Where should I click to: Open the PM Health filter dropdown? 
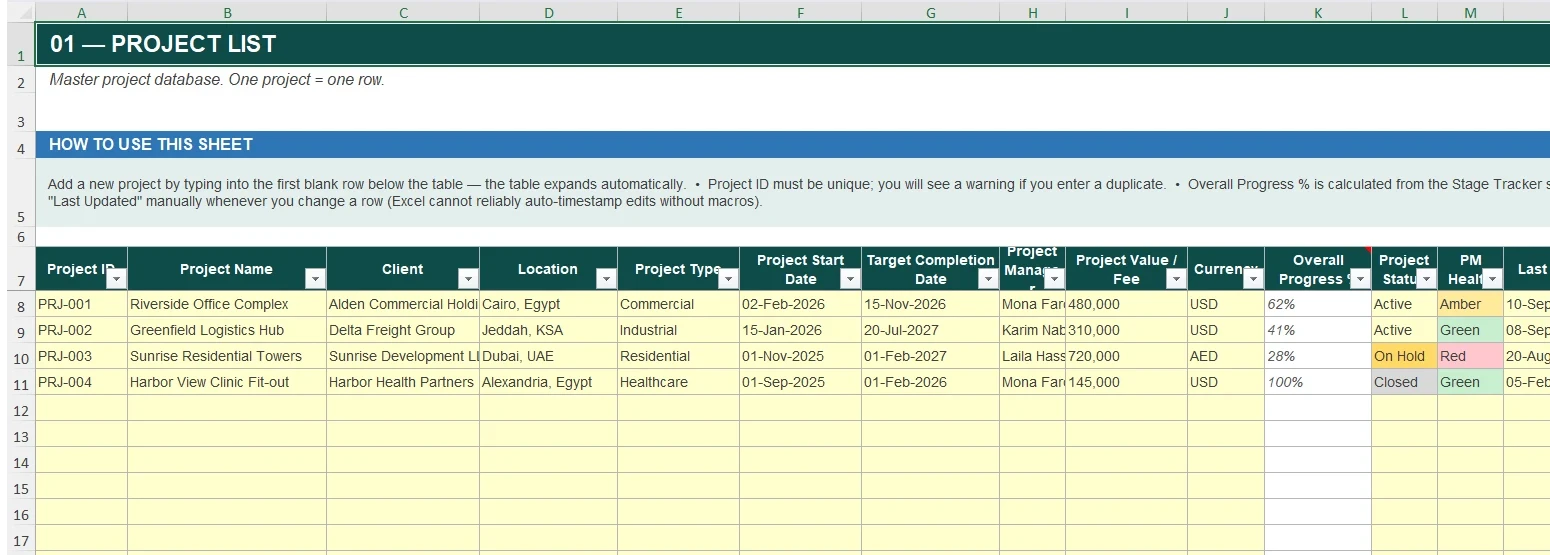(x=1492, y=279)
